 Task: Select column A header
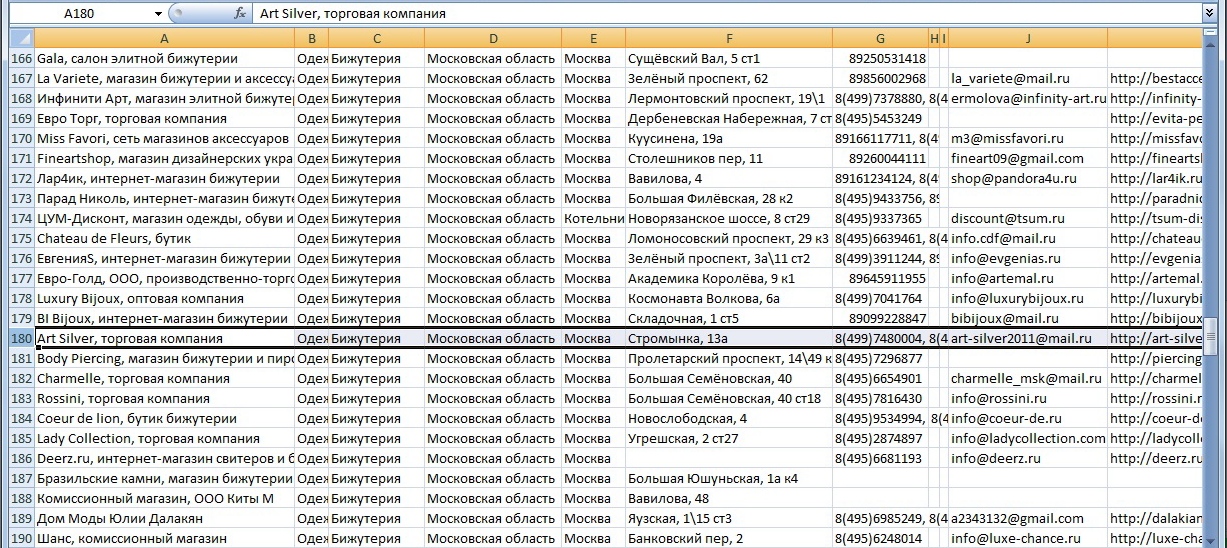click(x=164, y=39)
